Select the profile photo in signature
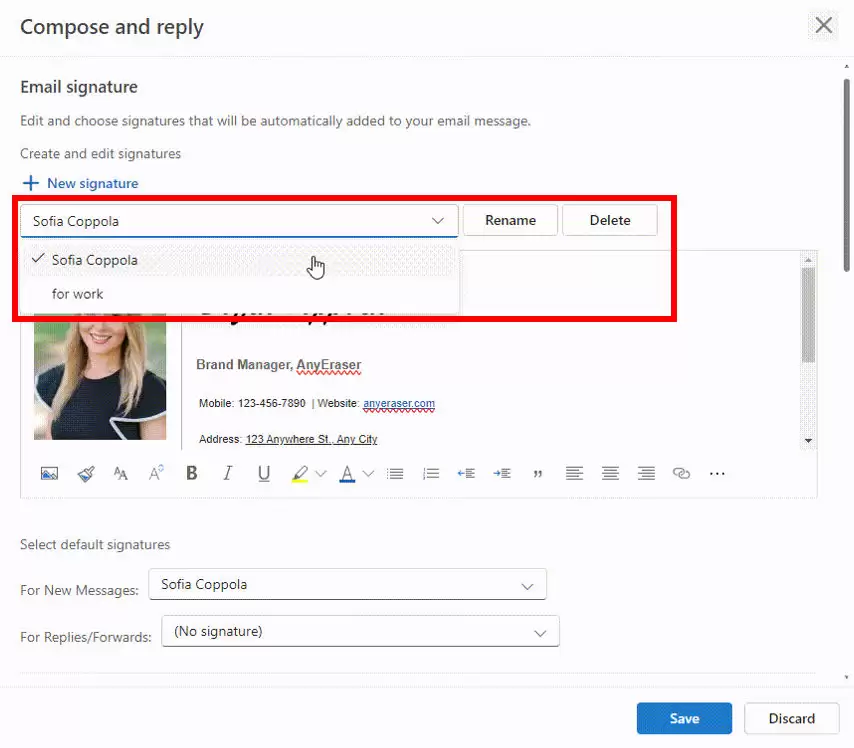 [100, 377]
